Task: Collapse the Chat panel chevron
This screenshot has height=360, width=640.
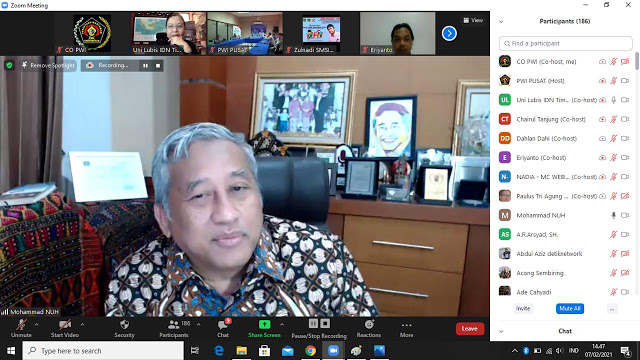Action: (x=501, y=331)
